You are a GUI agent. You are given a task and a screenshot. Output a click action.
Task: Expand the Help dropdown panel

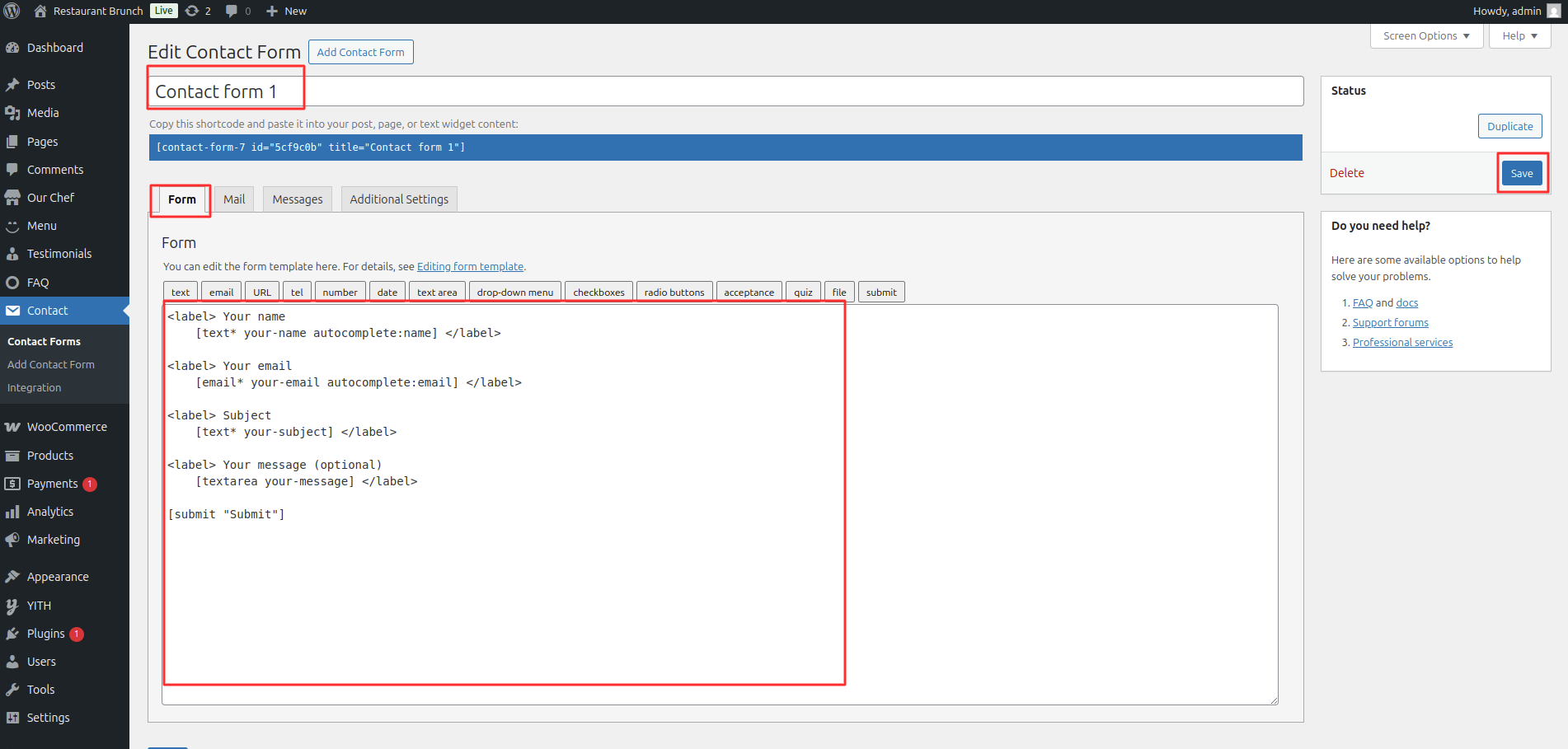(1519, 35)
